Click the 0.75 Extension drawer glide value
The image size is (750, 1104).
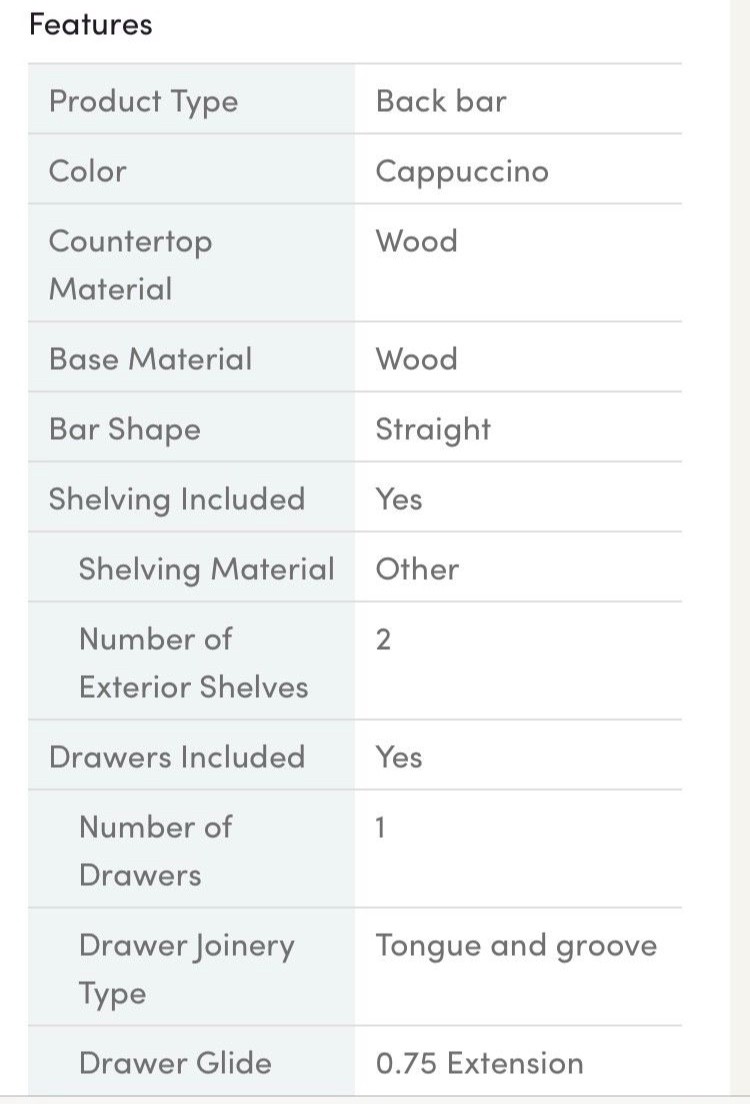pos(479,1063)
